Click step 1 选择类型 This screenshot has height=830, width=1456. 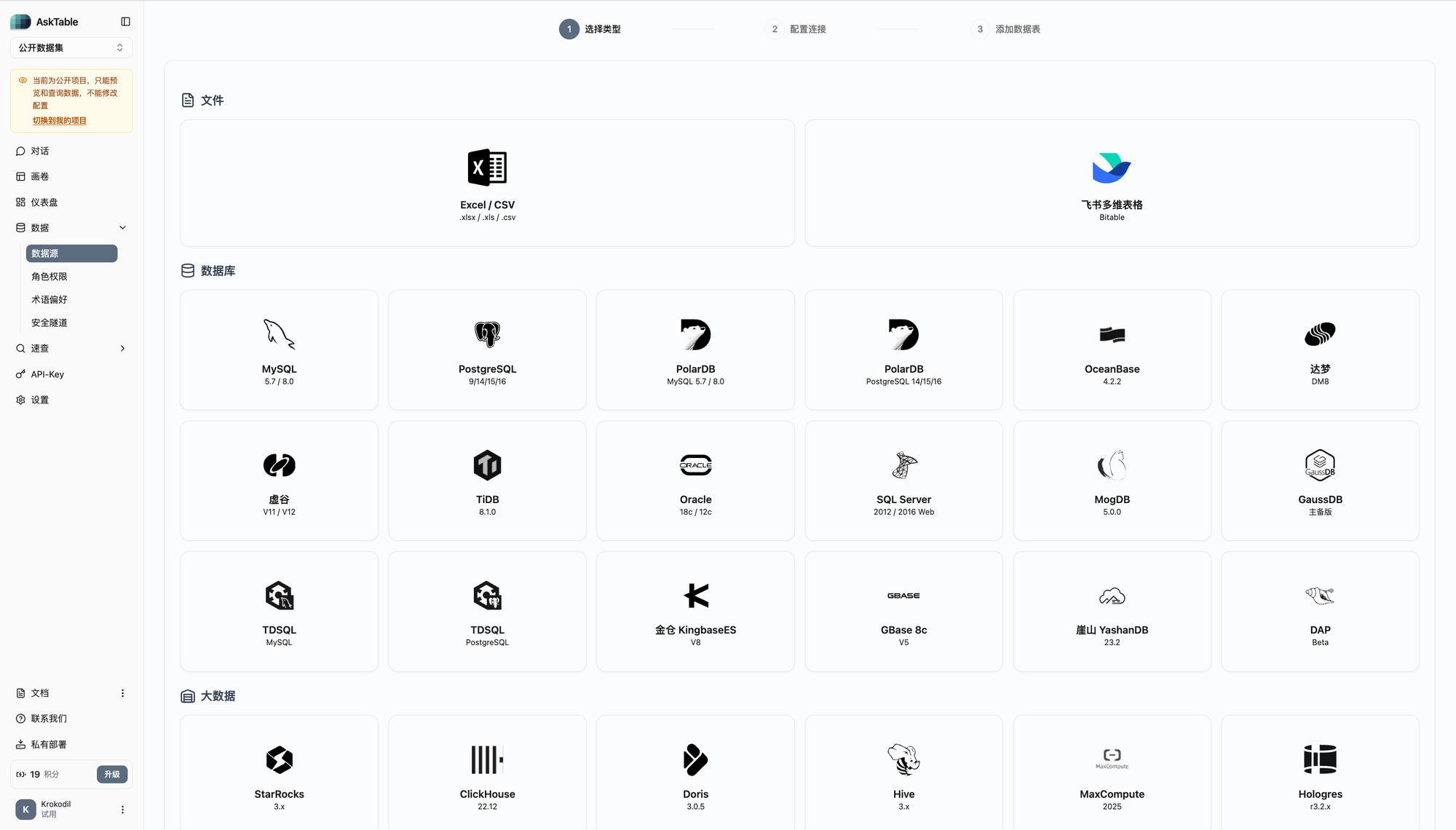pyautogui.click(x=590, y=29)
